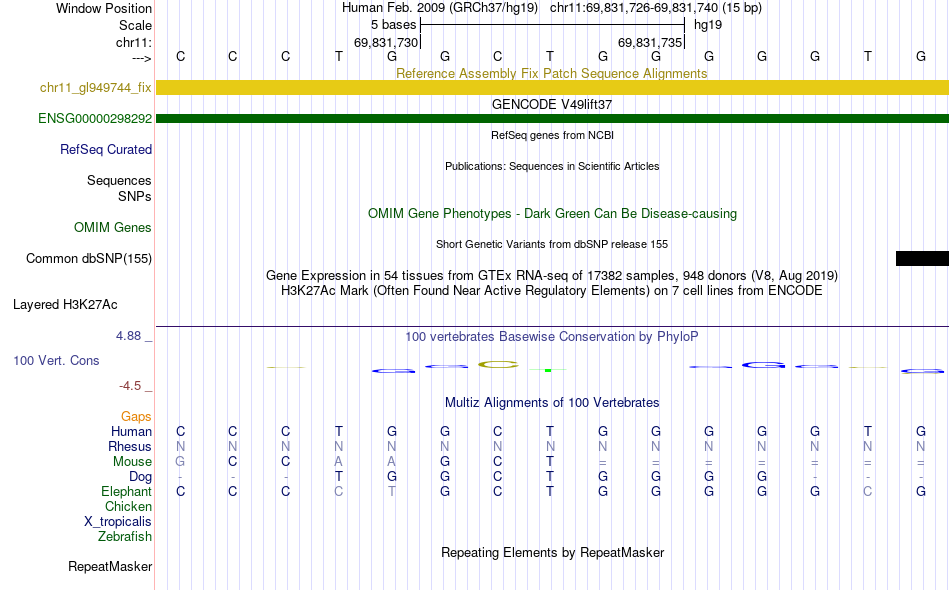Click the Human Feb. 2009 (GRCh37/hg19) text
This screenshot has height=590, width=950.
[x=440, y=8]
